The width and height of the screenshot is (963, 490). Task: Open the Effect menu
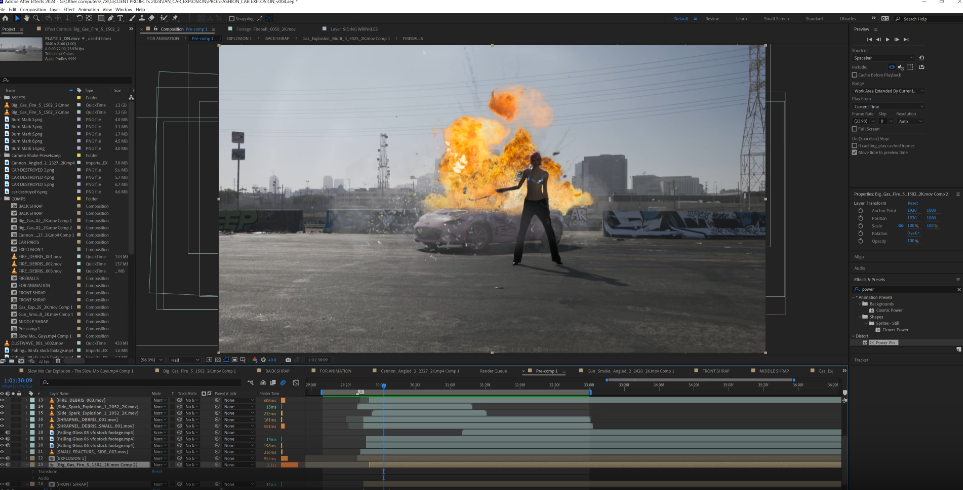coord(69,9)
